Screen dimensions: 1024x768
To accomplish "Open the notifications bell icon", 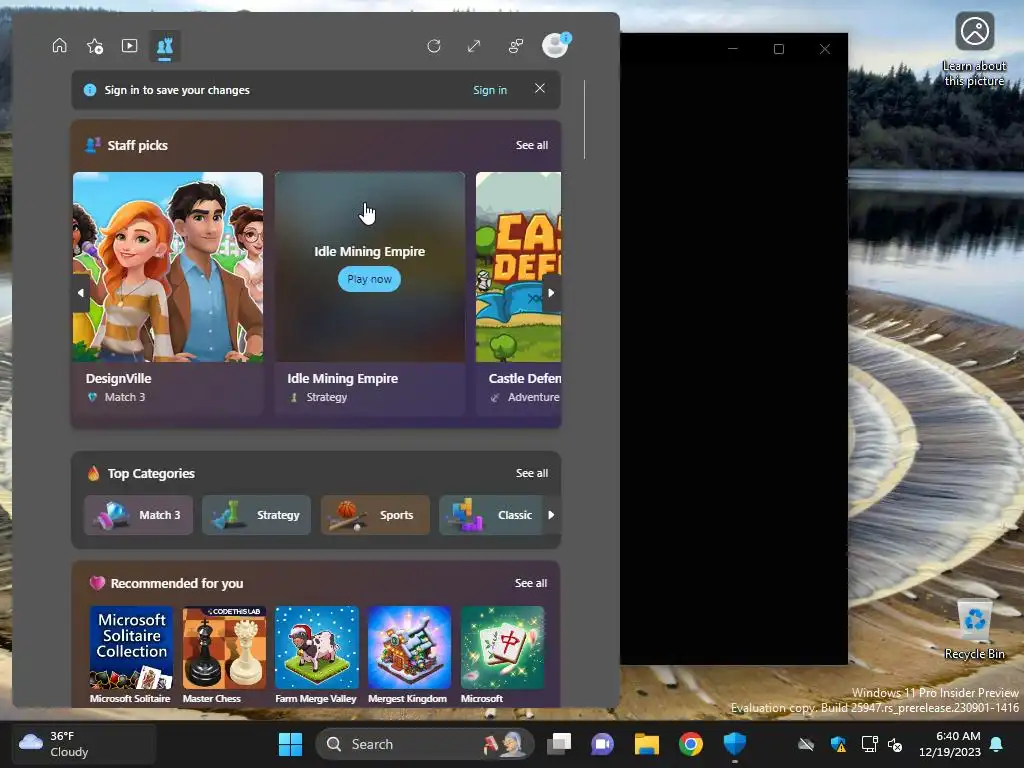I will point(997,744).
